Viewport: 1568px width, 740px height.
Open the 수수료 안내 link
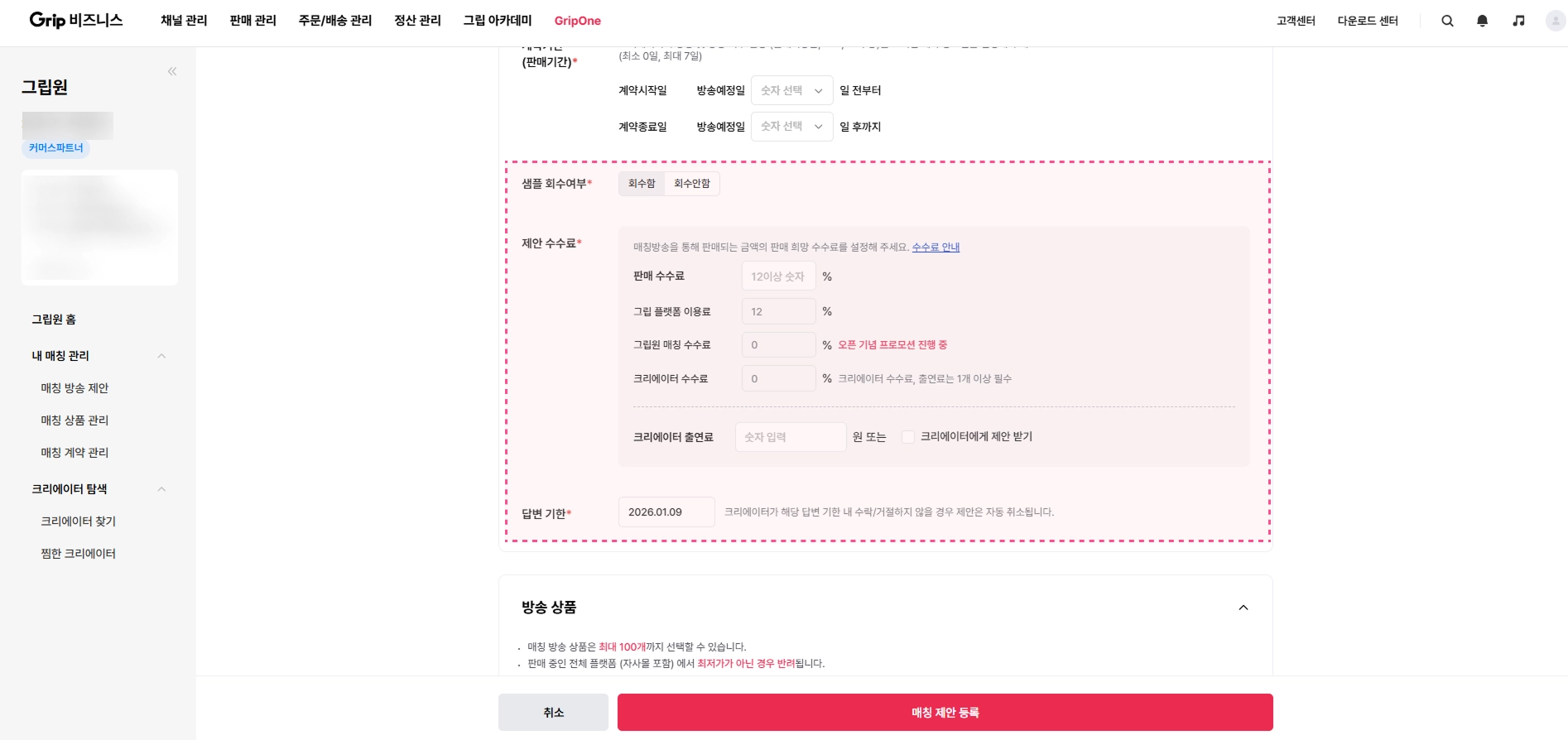pos(936,247)
